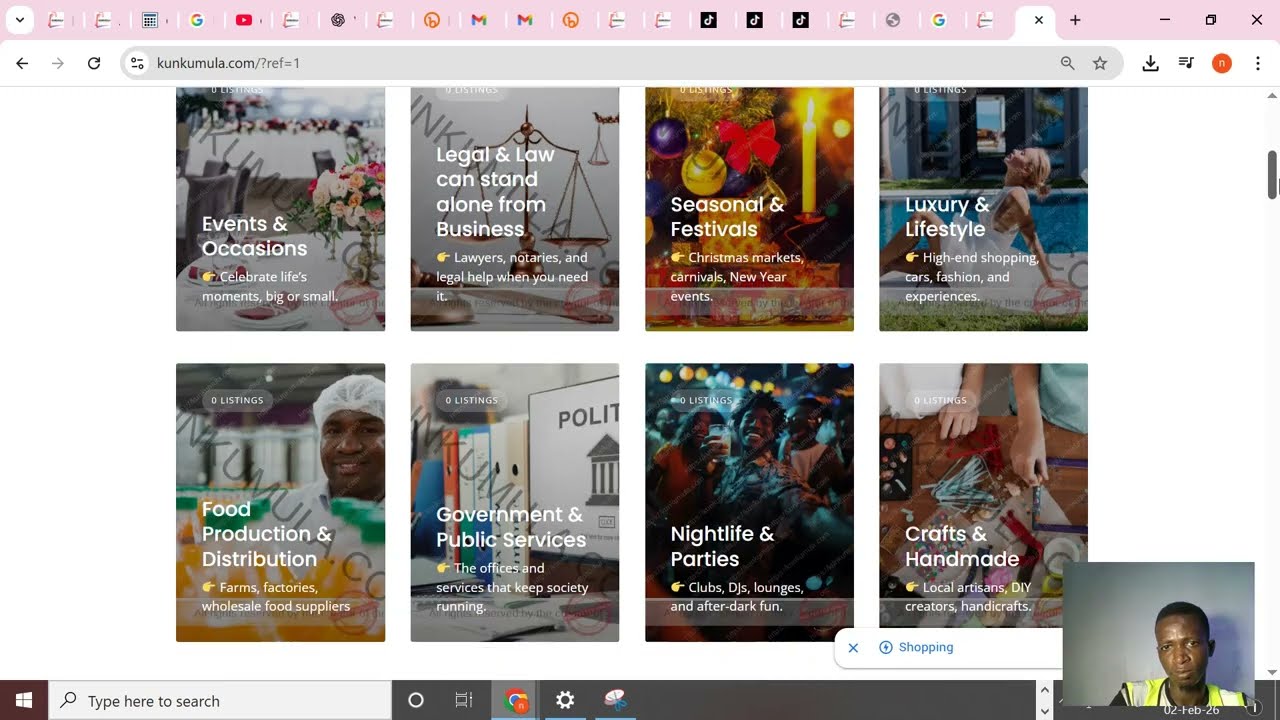Open the zoom magnifier in address bar
1280x720 pixels.
(1067, 63)
